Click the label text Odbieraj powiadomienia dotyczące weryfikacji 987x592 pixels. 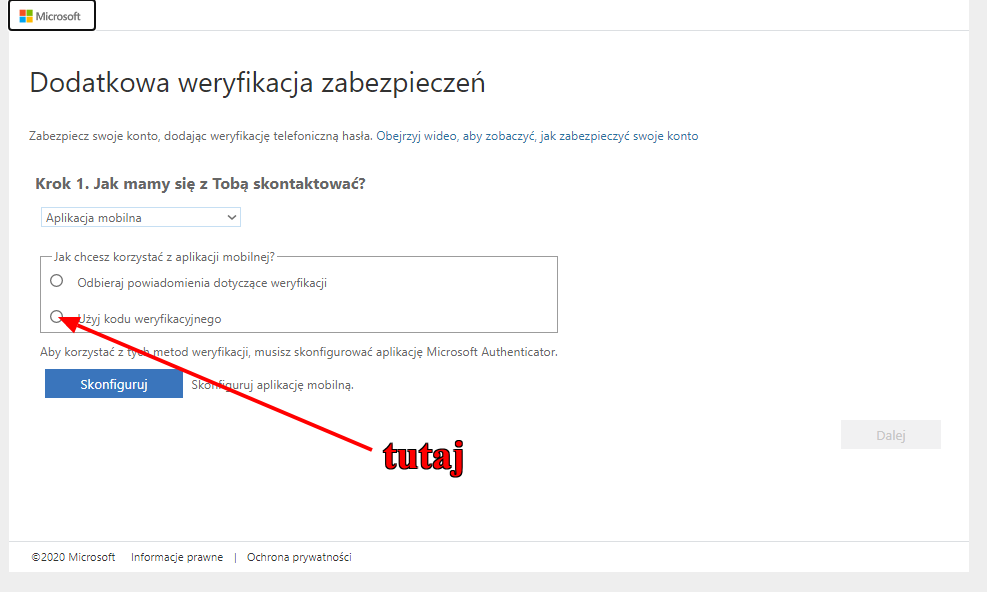point(202,283)
